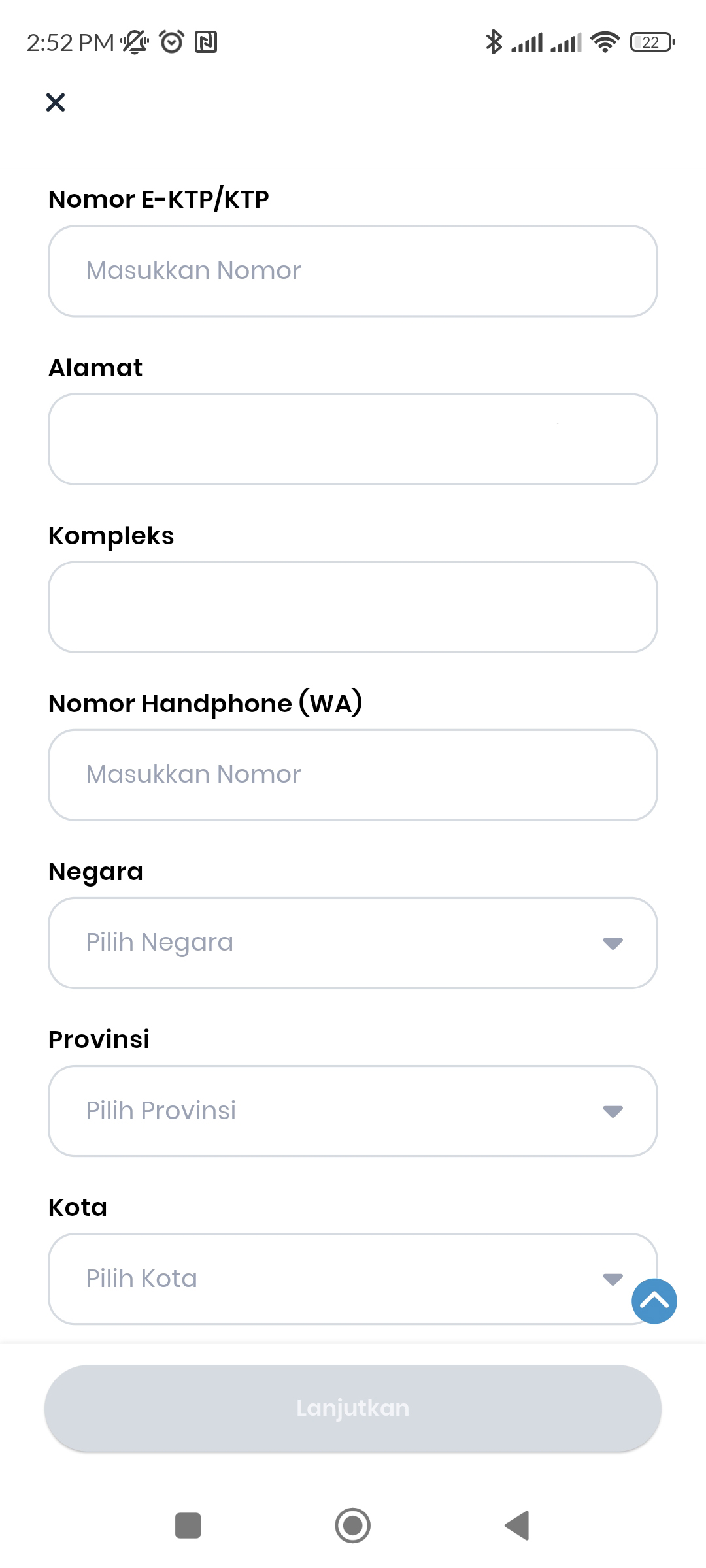The image size is (706, 1568).
Task: Tap the blue scroll-to-top arrow button
Action: 654,1301
